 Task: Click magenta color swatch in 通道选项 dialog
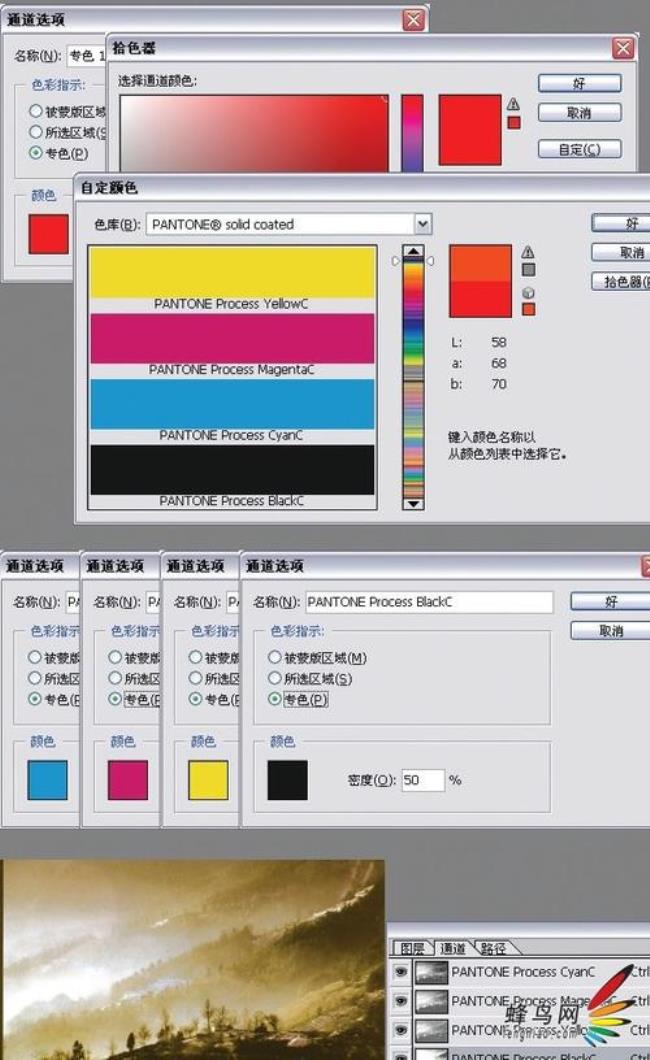(128, 780)
